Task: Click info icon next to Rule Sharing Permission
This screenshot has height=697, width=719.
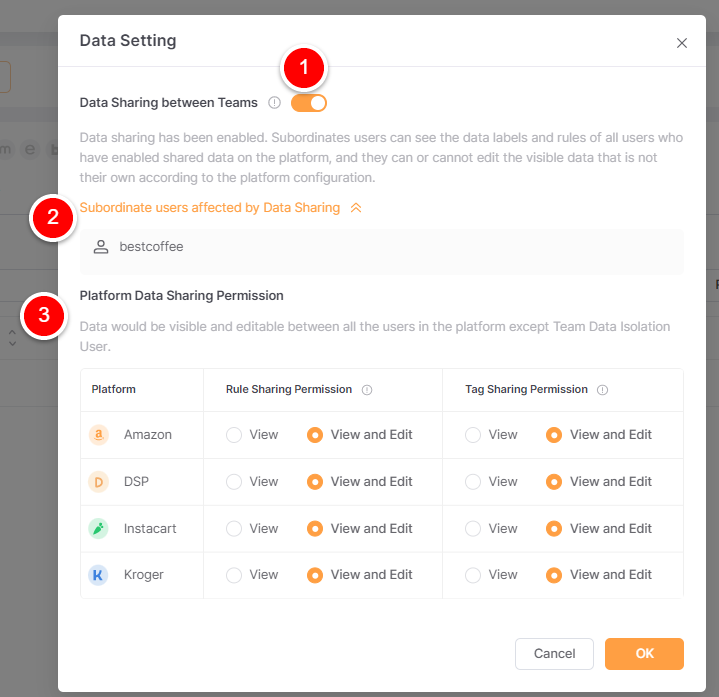Action: pyautogui.click(x=367, y=390)
